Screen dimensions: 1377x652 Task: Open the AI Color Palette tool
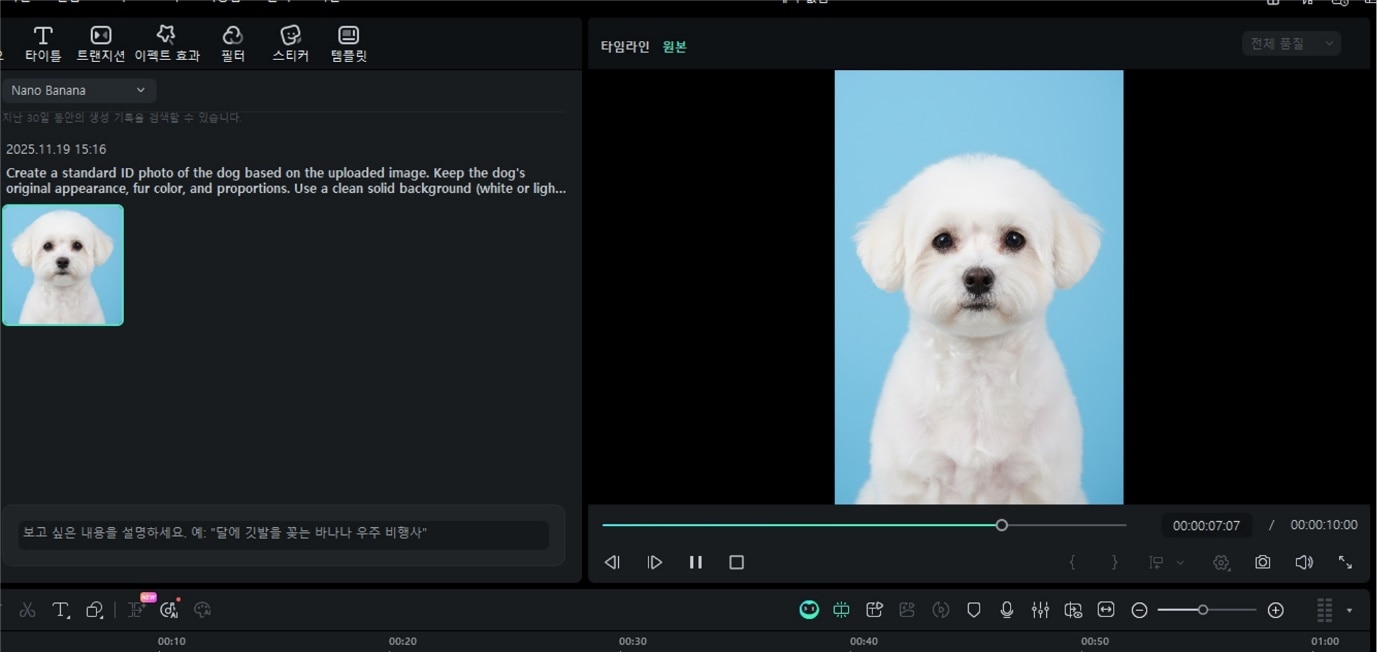tap(202, 609)
